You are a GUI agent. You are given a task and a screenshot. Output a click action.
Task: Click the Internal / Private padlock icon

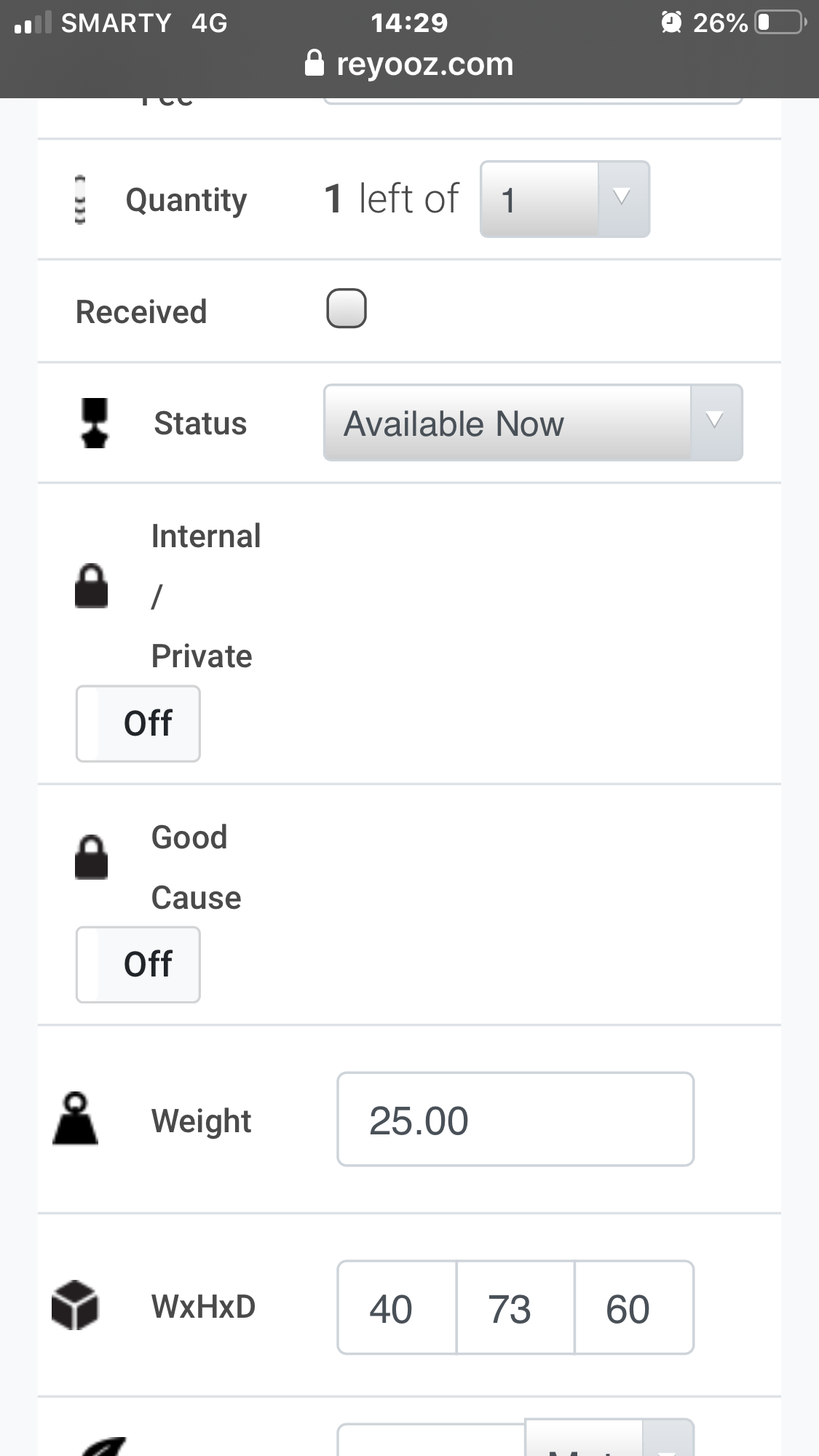click(x=92, y=586)
